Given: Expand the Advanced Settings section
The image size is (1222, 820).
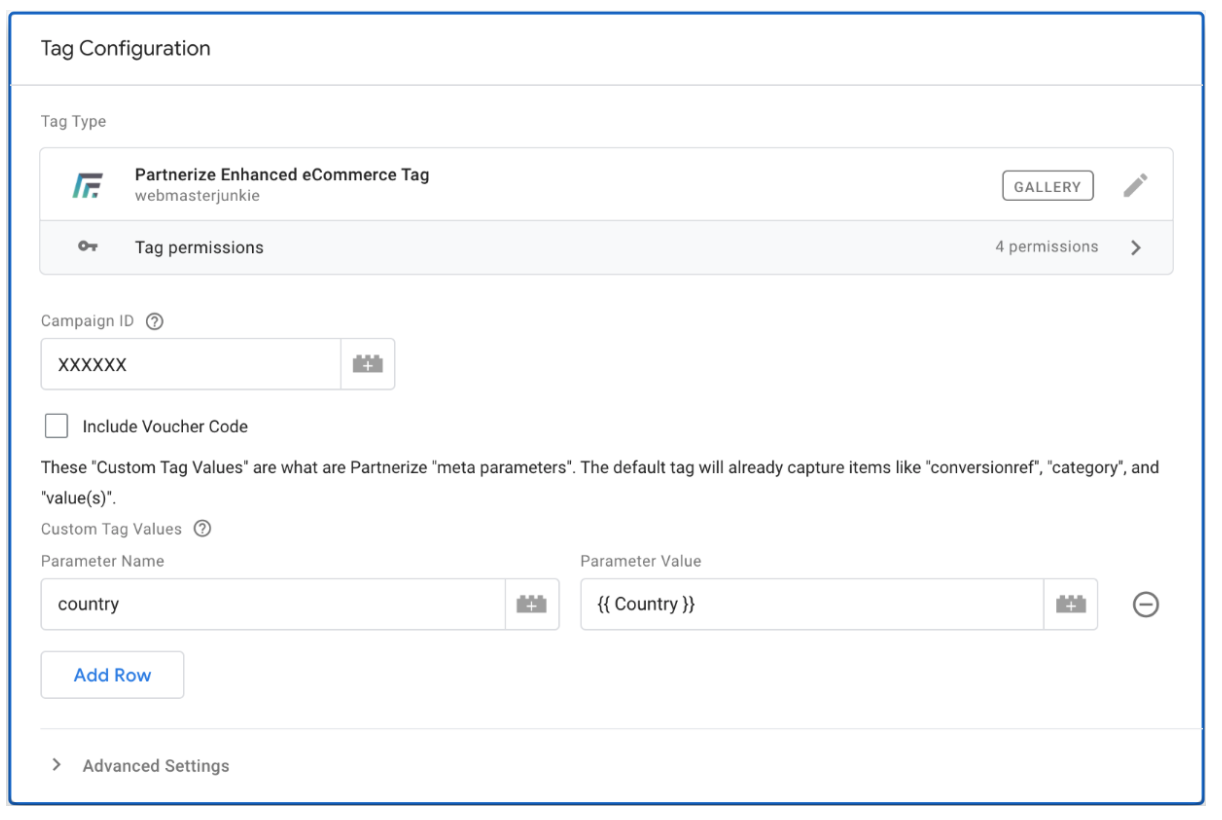Looking at the screenshot, I should coord(57,765).
